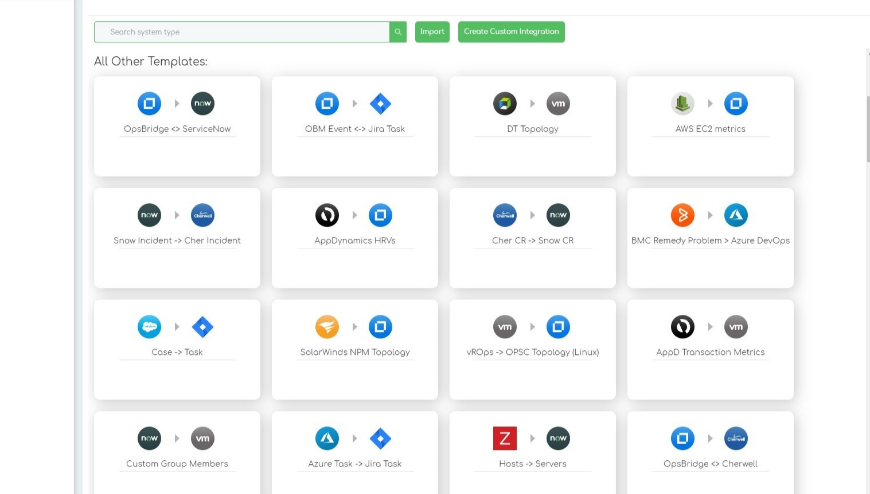Click Azure icon in Azure Task -> Jira Task card
This screenshot has width=870, height=494.
coord(327,438)
